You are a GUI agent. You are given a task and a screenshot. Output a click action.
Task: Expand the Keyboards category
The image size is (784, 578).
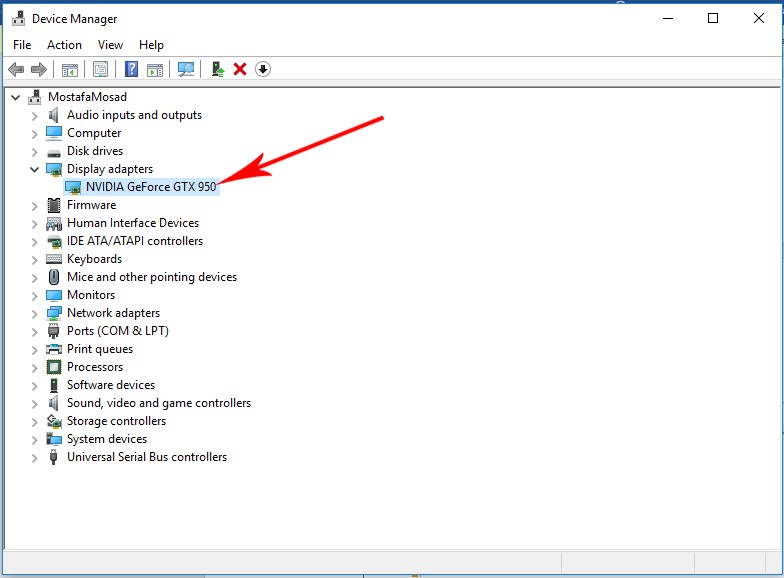[x=34, y=260]
